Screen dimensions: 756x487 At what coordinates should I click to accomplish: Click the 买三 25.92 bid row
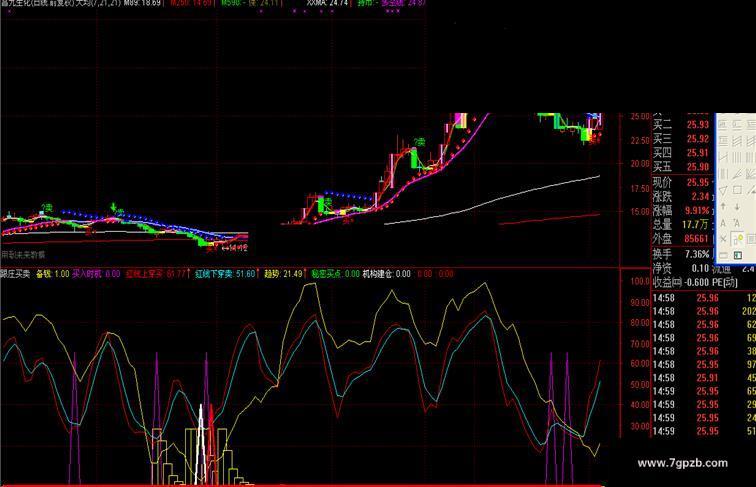681,139
